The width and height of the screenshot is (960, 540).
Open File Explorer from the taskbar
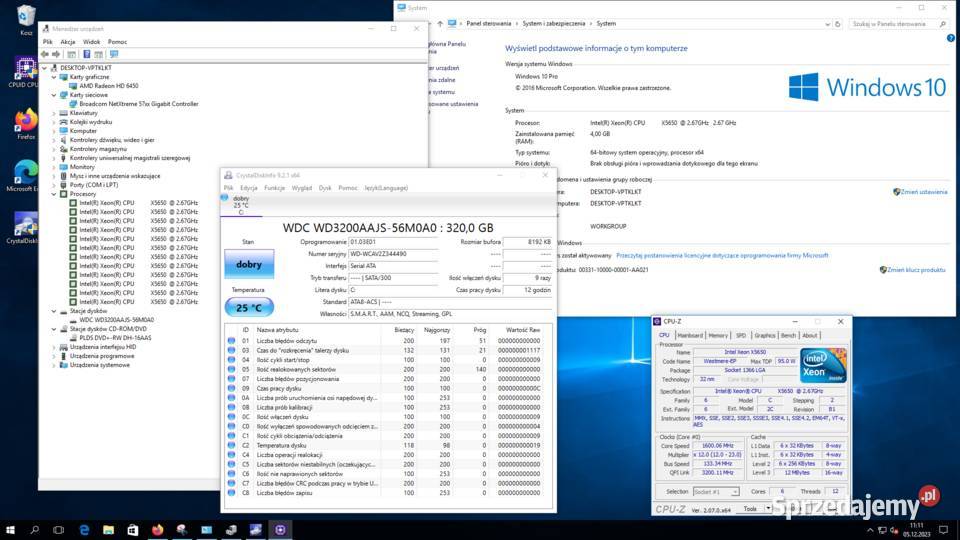pyautogui.click(x=108, y=530)
